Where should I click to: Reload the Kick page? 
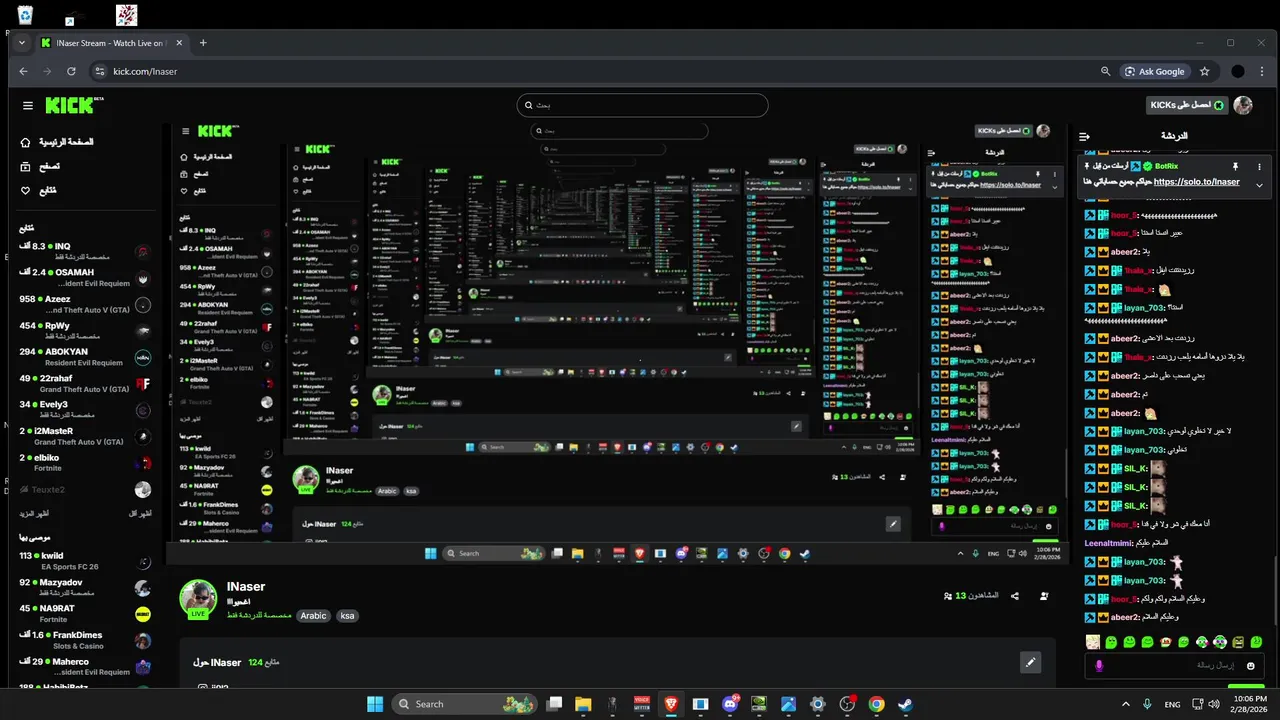(71, 71)
